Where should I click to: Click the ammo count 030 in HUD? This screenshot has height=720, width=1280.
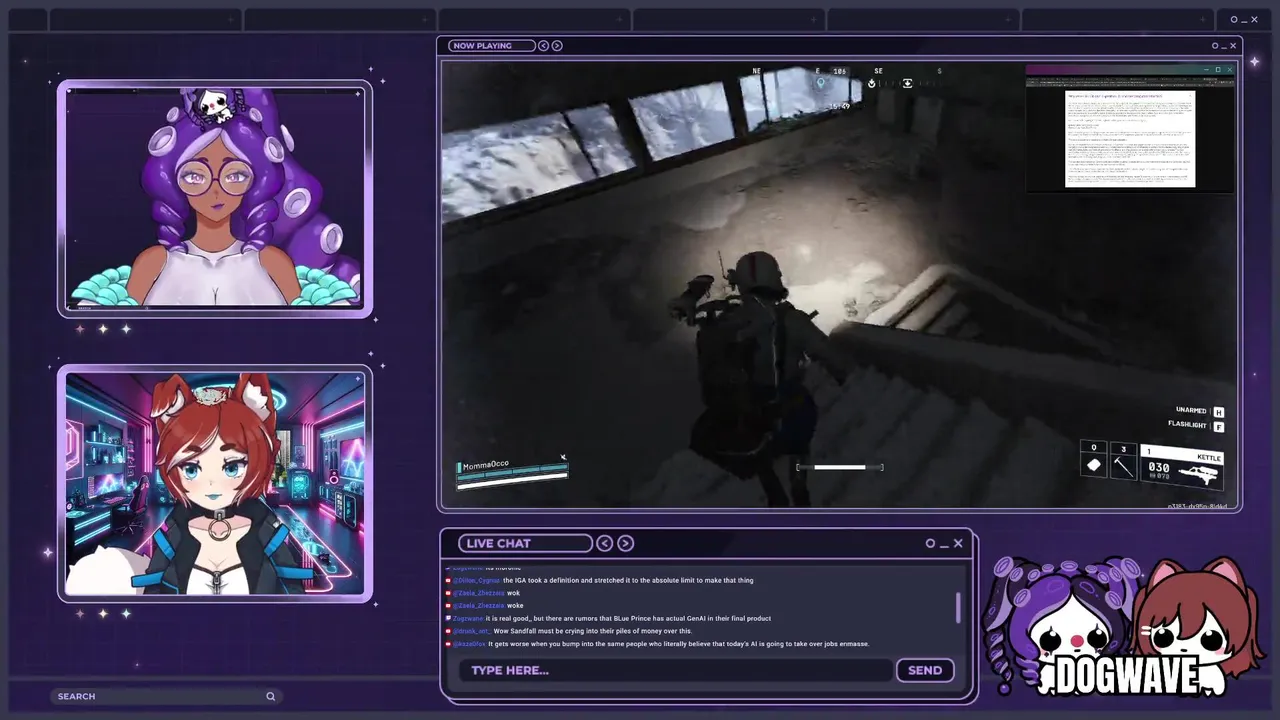pyautogui.click(x=1159, y=467)
